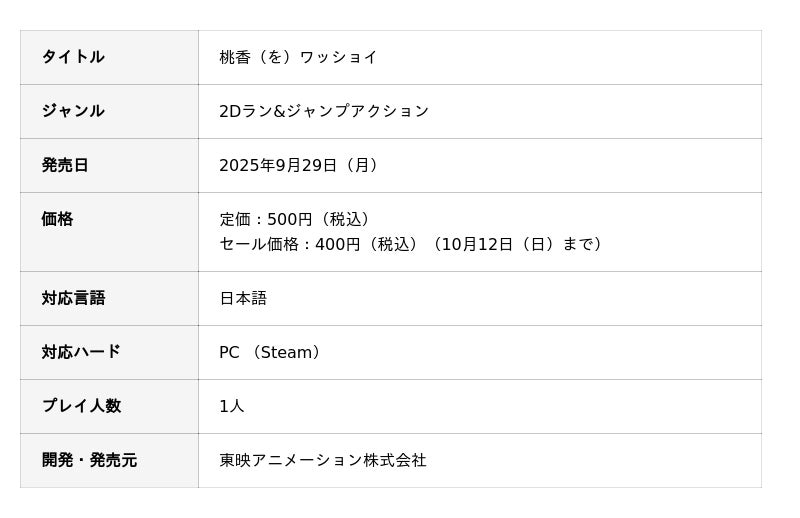
Task: Select the language value 日本語
Action: 243,298
